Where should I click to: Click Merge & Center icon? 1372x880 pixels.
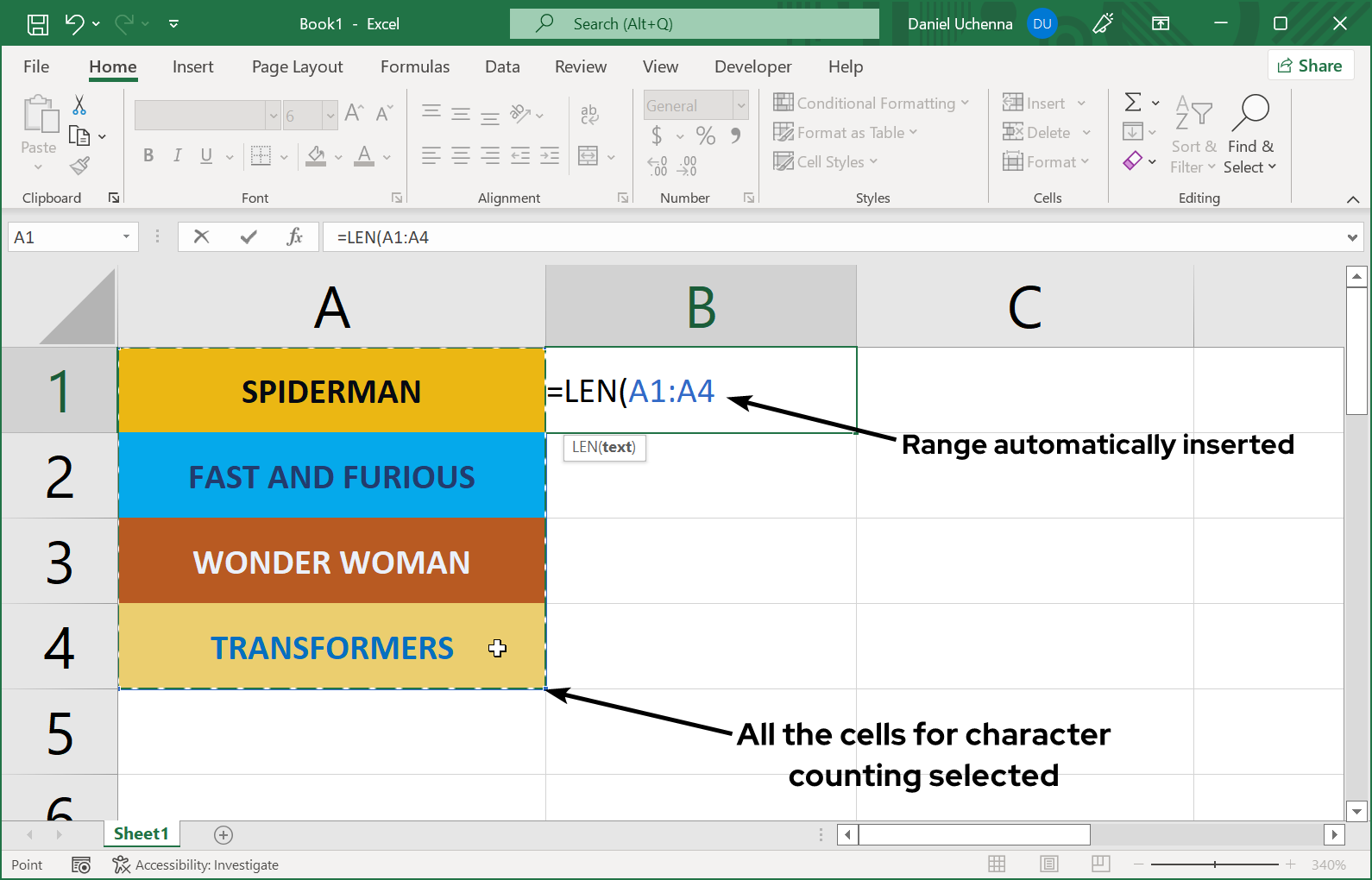coord(588,156)
